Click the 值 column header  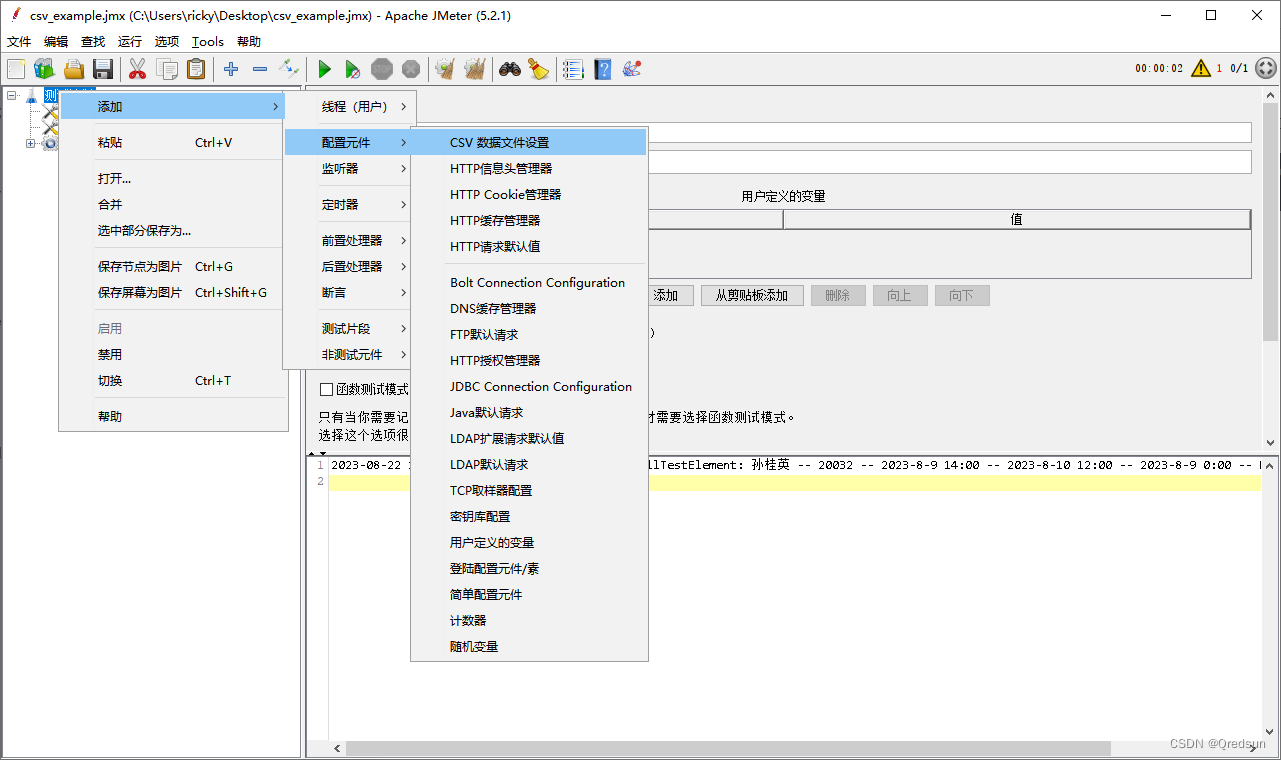(1016, 219)
